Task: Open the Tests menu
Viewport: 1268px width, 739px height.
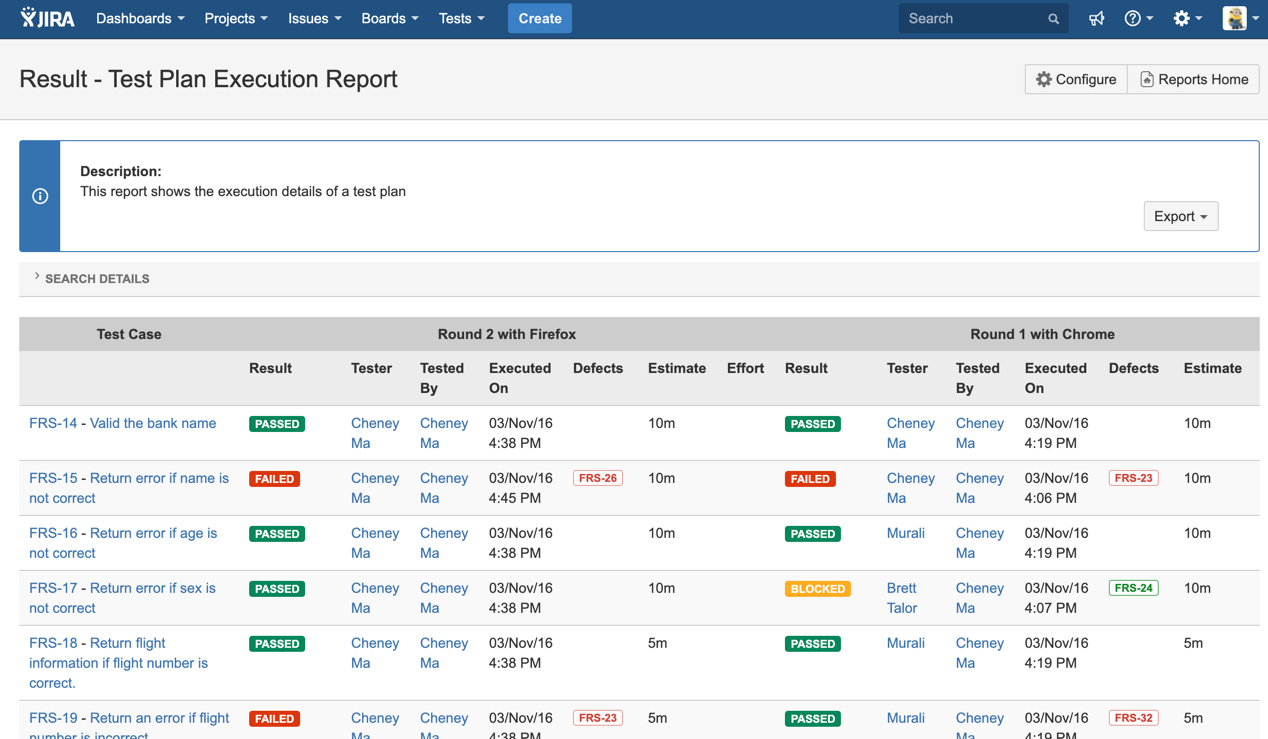Action: 461,19
